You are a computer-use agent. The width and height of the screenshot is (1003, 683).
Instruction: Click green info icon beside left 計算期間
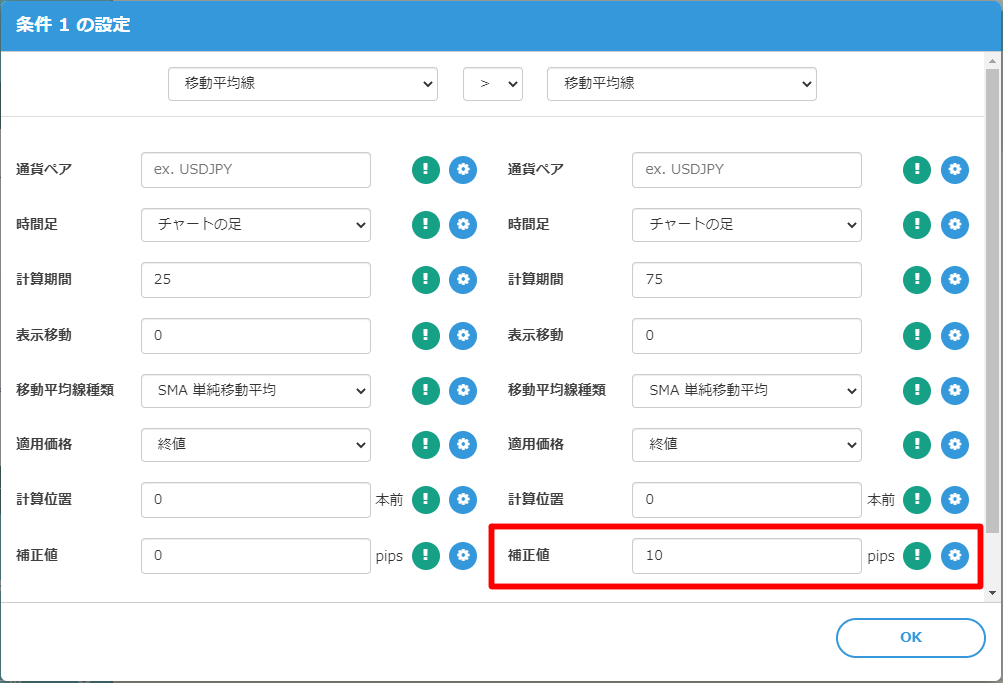pyautogui.click(x=426, y=280)
